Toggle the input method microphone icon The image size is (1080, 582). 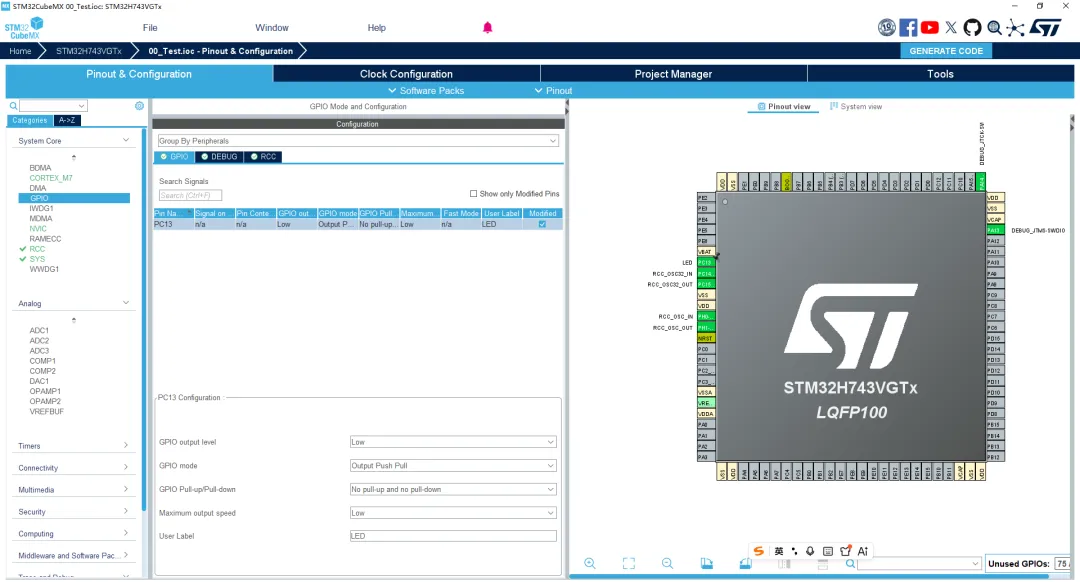coord(810,551)
